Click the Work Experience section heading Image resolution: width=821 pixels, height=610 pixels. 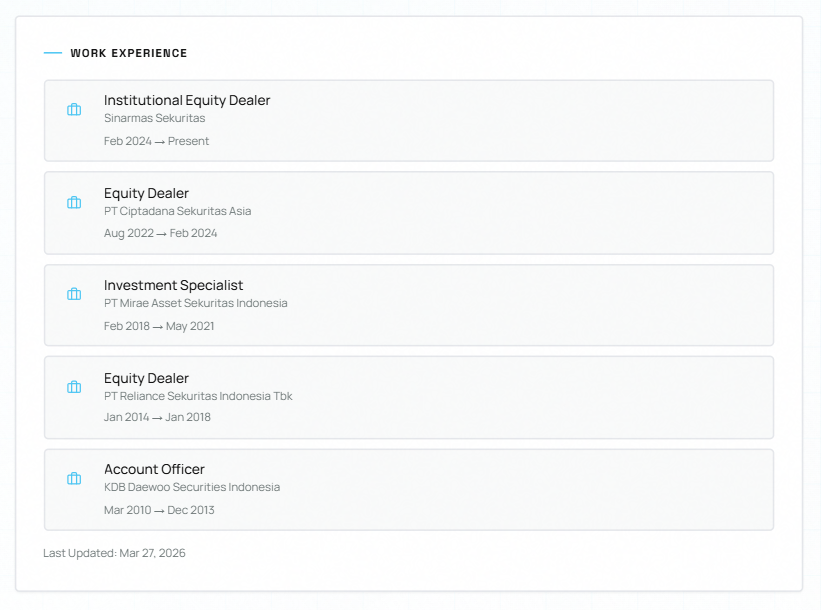128,53
